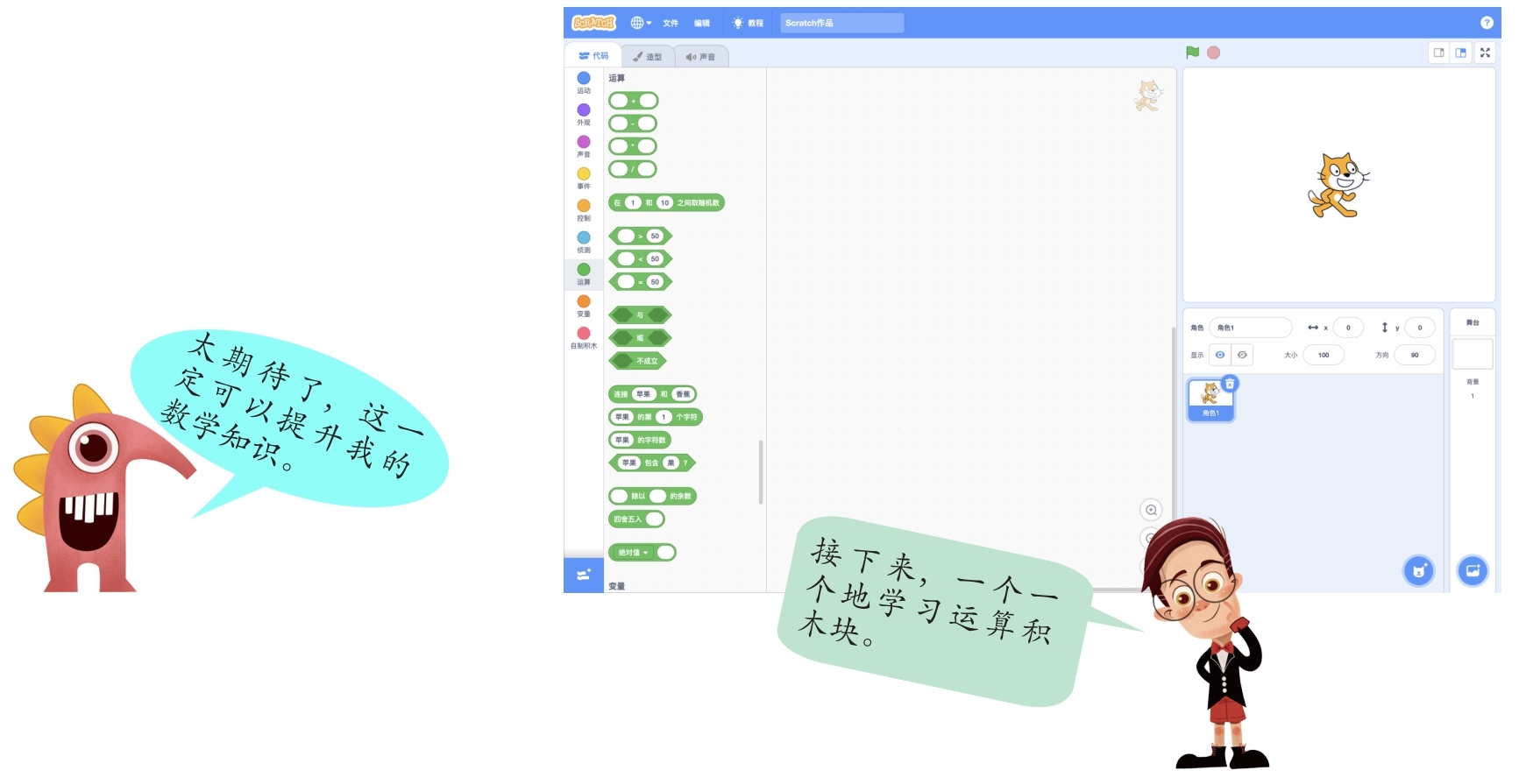This screenshot has width=1519, height=784.
Task: Click the help question mark icon
Action: (1487, 23)
